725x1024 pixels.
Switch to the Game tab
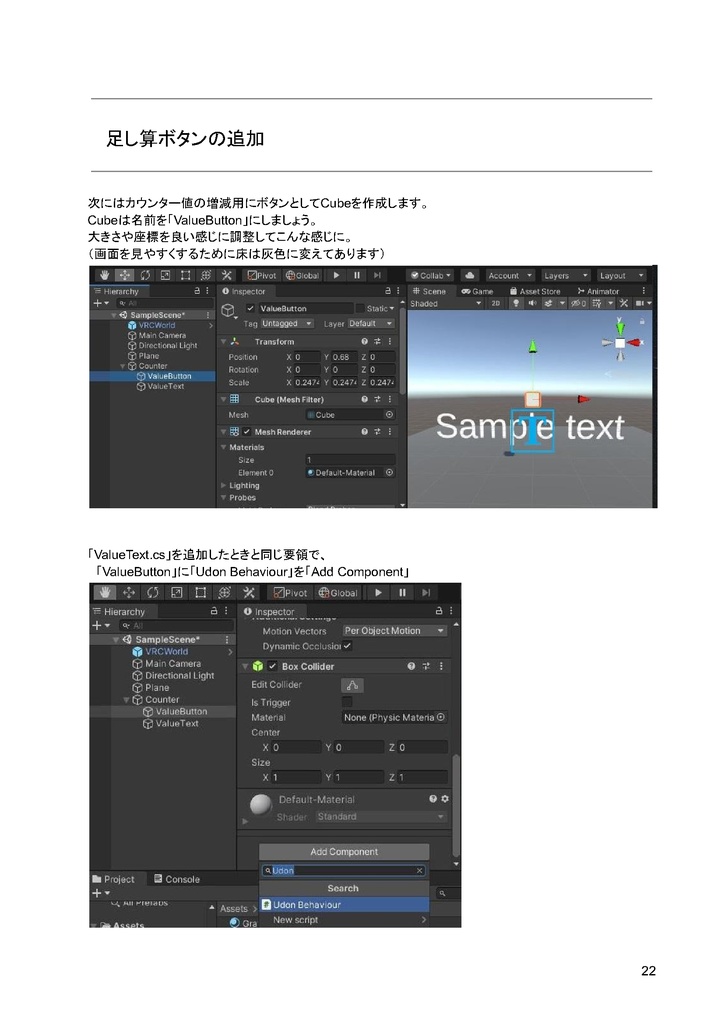click(x=477, y=291)
